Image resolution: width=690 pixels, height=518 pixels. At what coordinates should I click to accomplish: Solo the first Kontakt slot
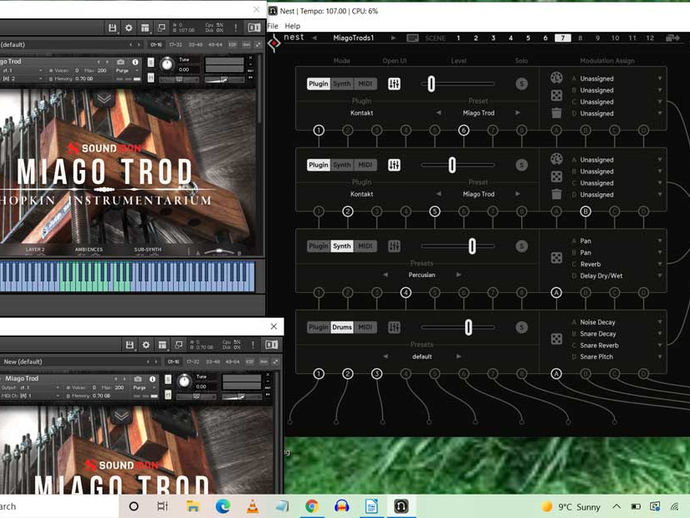(521, 84)
